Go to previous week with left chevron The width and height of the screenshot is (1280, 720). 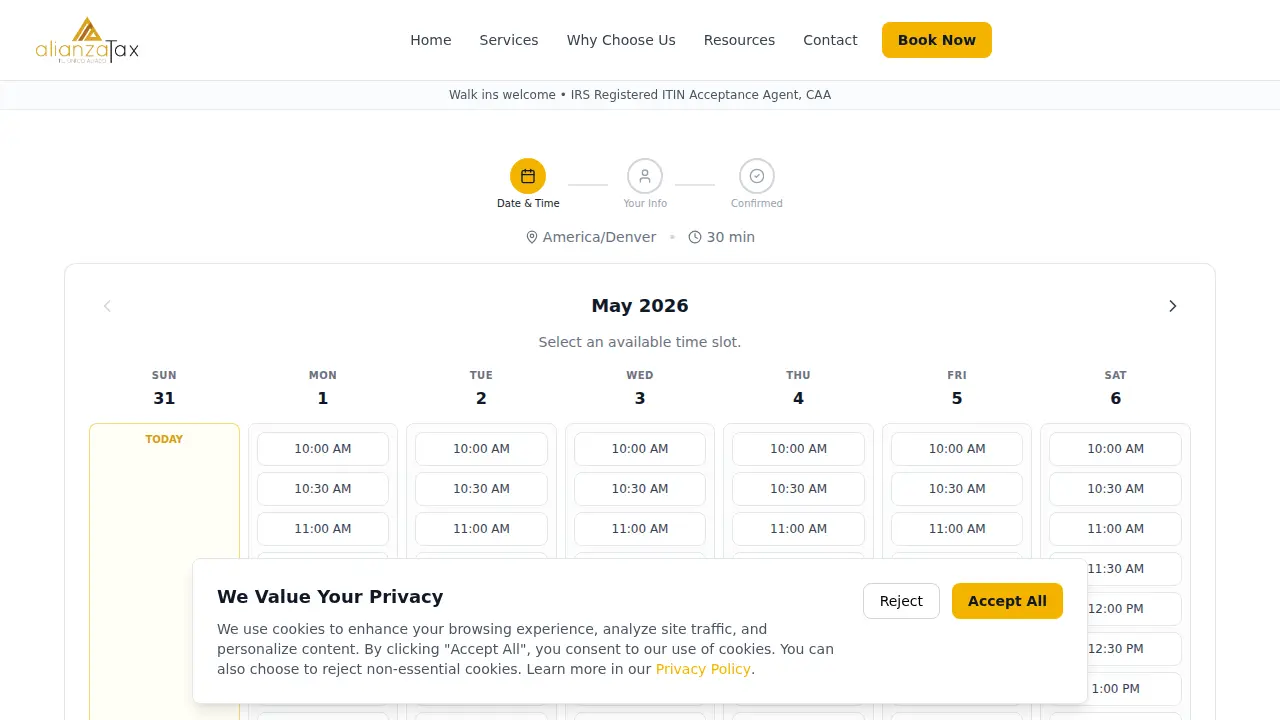(x=107, y=306)
